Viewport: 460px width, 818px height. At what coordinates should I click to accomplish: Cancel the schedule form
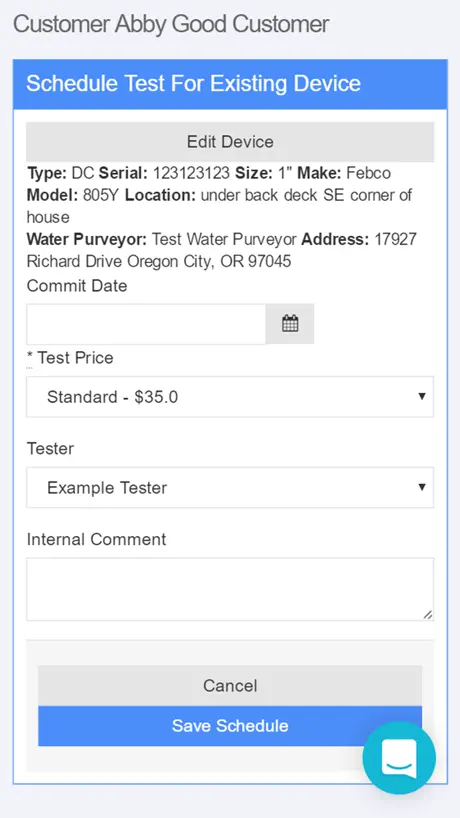tap(230, 685)
